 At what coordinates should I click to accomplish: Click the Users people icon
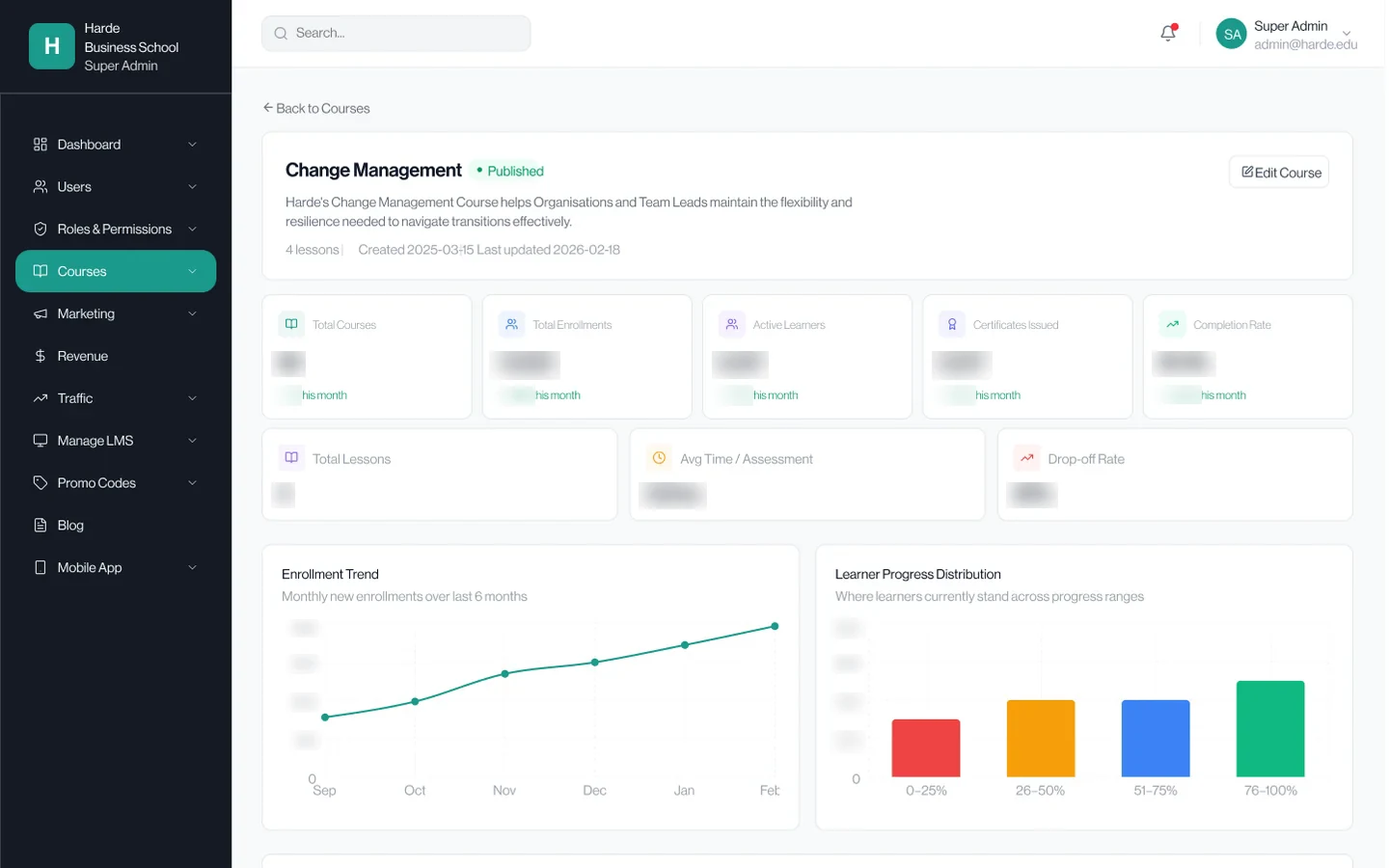click(41, 187)
